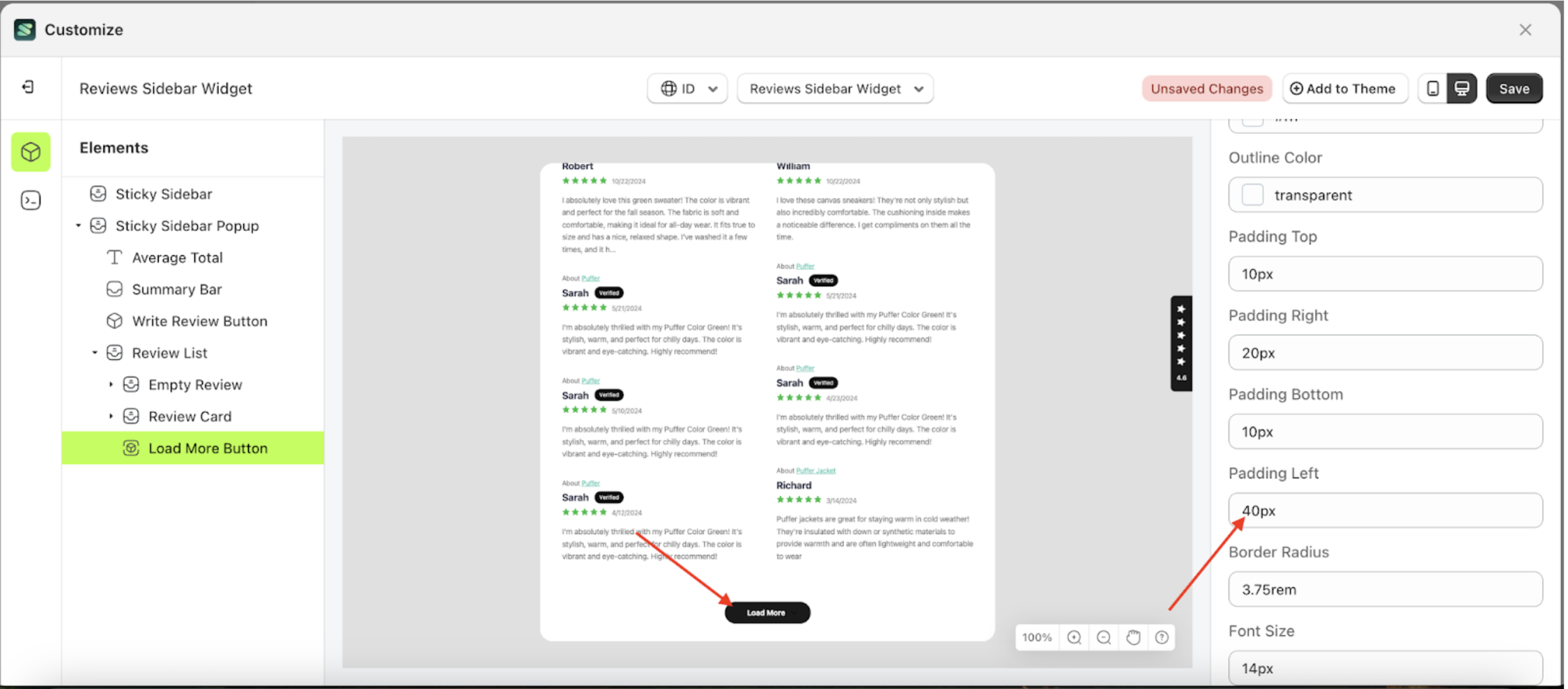This screenshot has width=1568, height=689.
Task: Zoom out using the magnifier minus icon
Action: click(x=1102, y=637)
